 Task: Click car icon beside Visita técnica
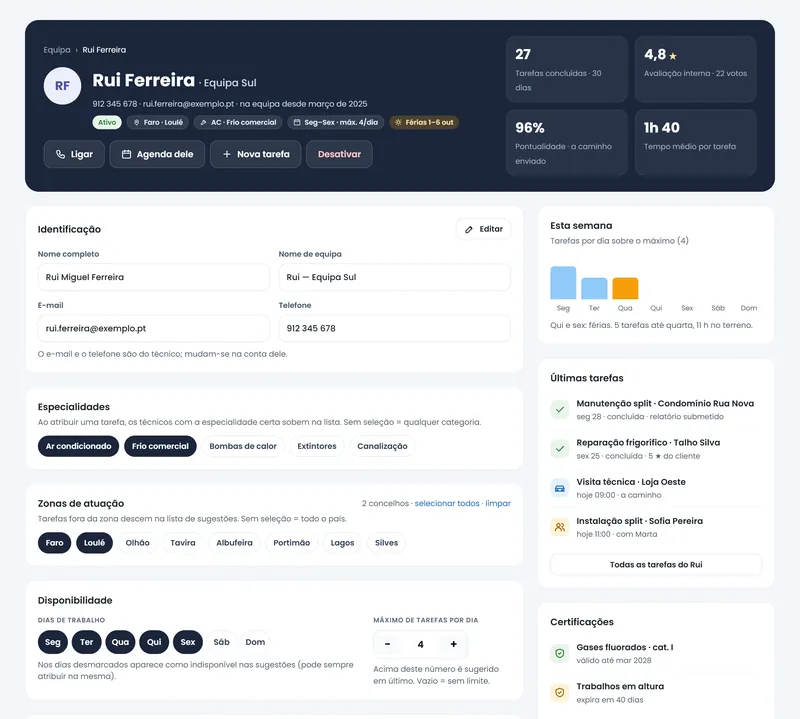[x=560, y=488]
